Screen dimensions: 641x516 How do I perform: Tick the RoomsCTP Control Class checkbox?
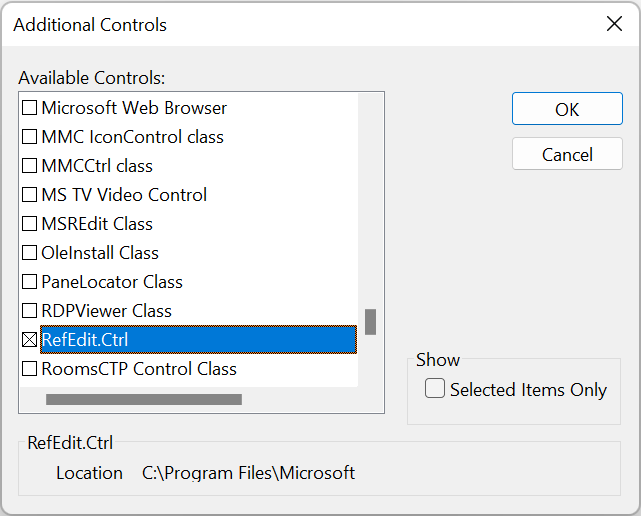[x=29, y=369]
